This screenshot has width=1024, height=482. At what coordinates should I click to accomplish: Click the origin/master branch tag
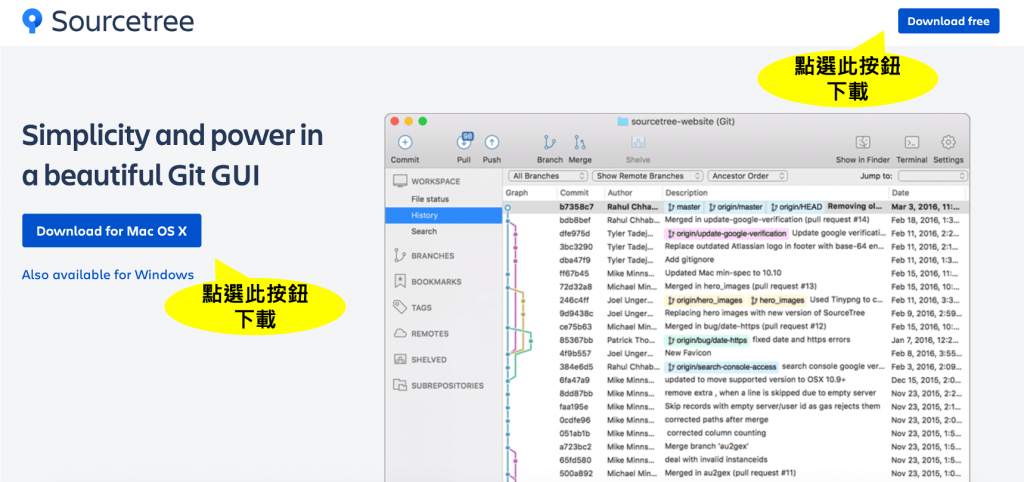735,206
